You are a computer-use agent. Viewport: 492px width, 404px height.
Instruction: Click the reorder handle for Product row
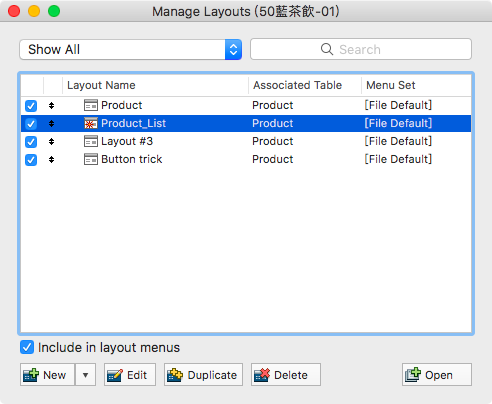pos(51,106)
